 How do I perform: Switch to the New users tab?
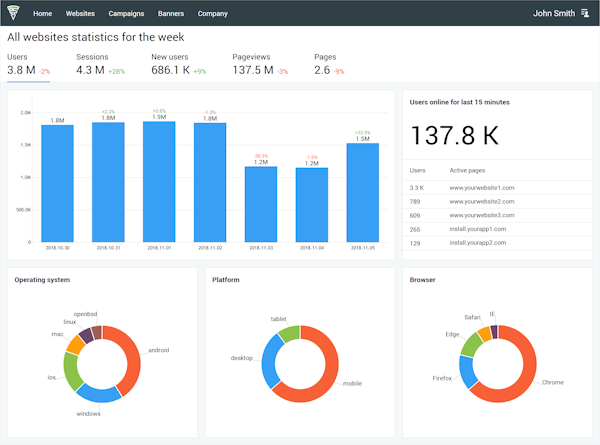178,64
